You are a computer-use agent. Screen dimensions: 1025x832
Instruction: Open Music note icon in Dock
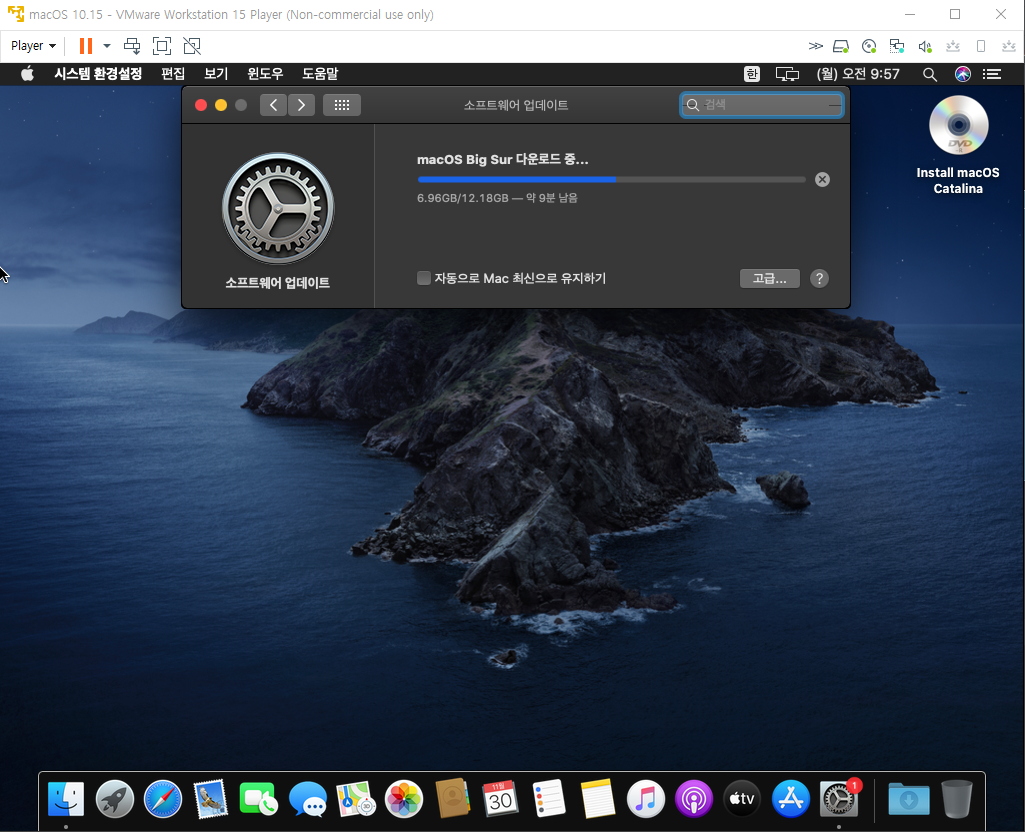tap(645, 799)
